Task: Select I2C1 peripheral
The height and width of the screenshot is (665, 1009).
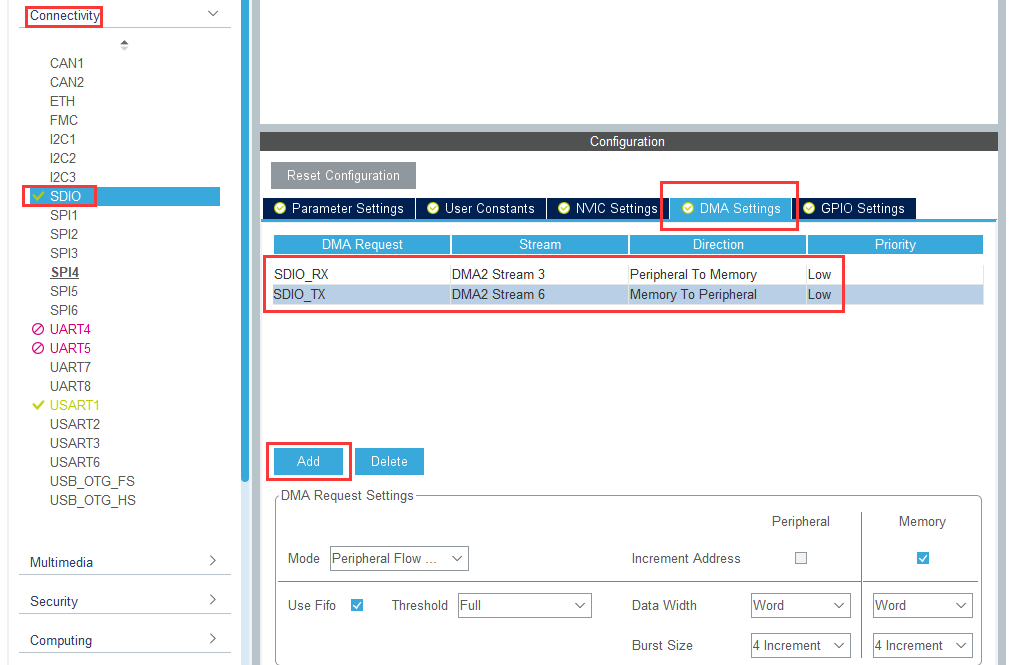Action: pyautogui.click(x=63, y=139)
